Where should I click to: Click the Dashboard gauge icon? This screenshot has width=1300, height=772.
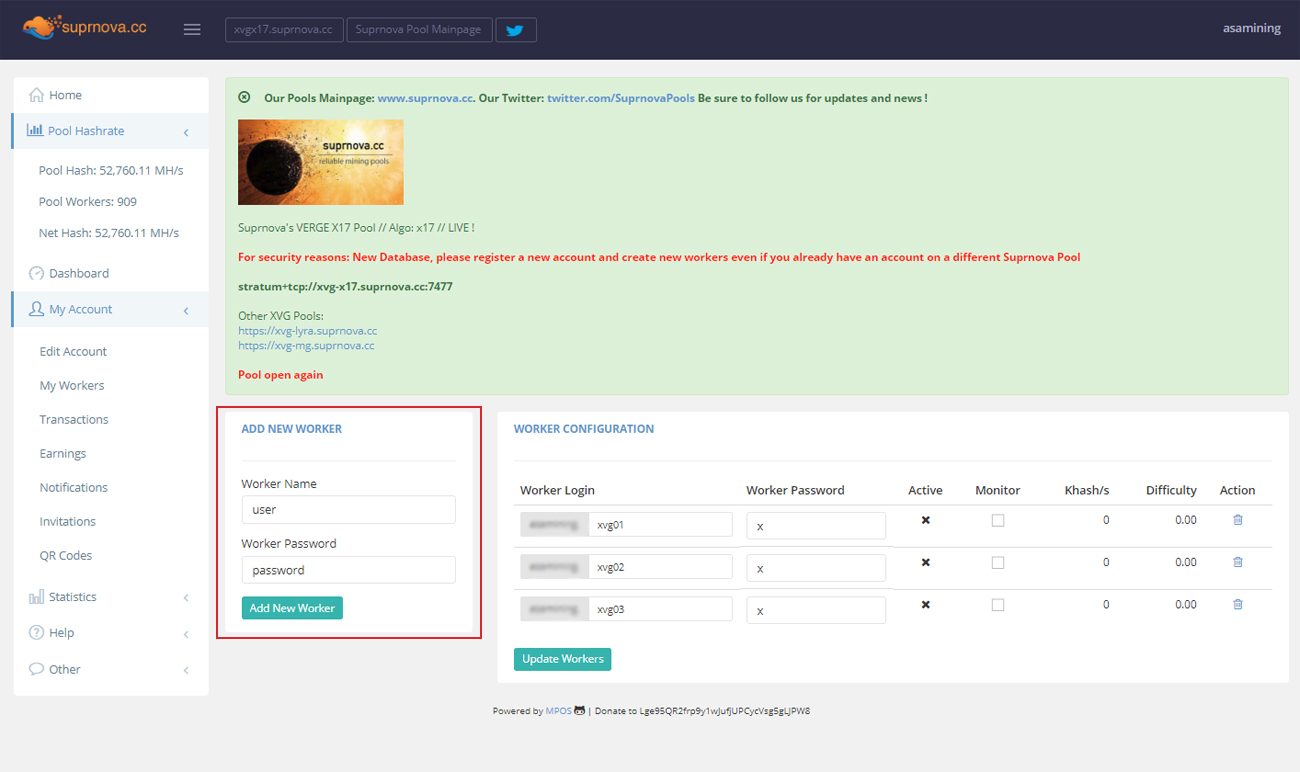tap(37, 273)
